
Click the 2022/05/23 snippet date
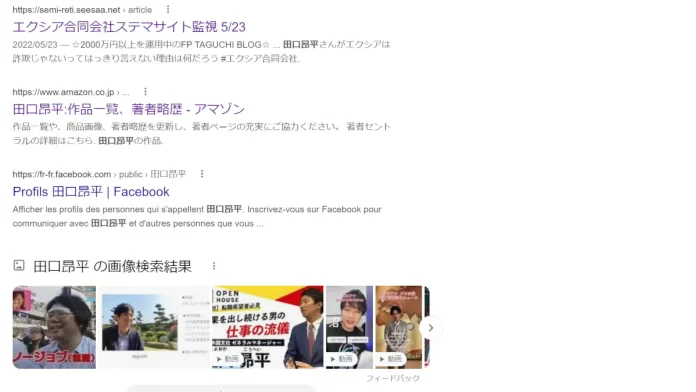[x=35, y=44]
